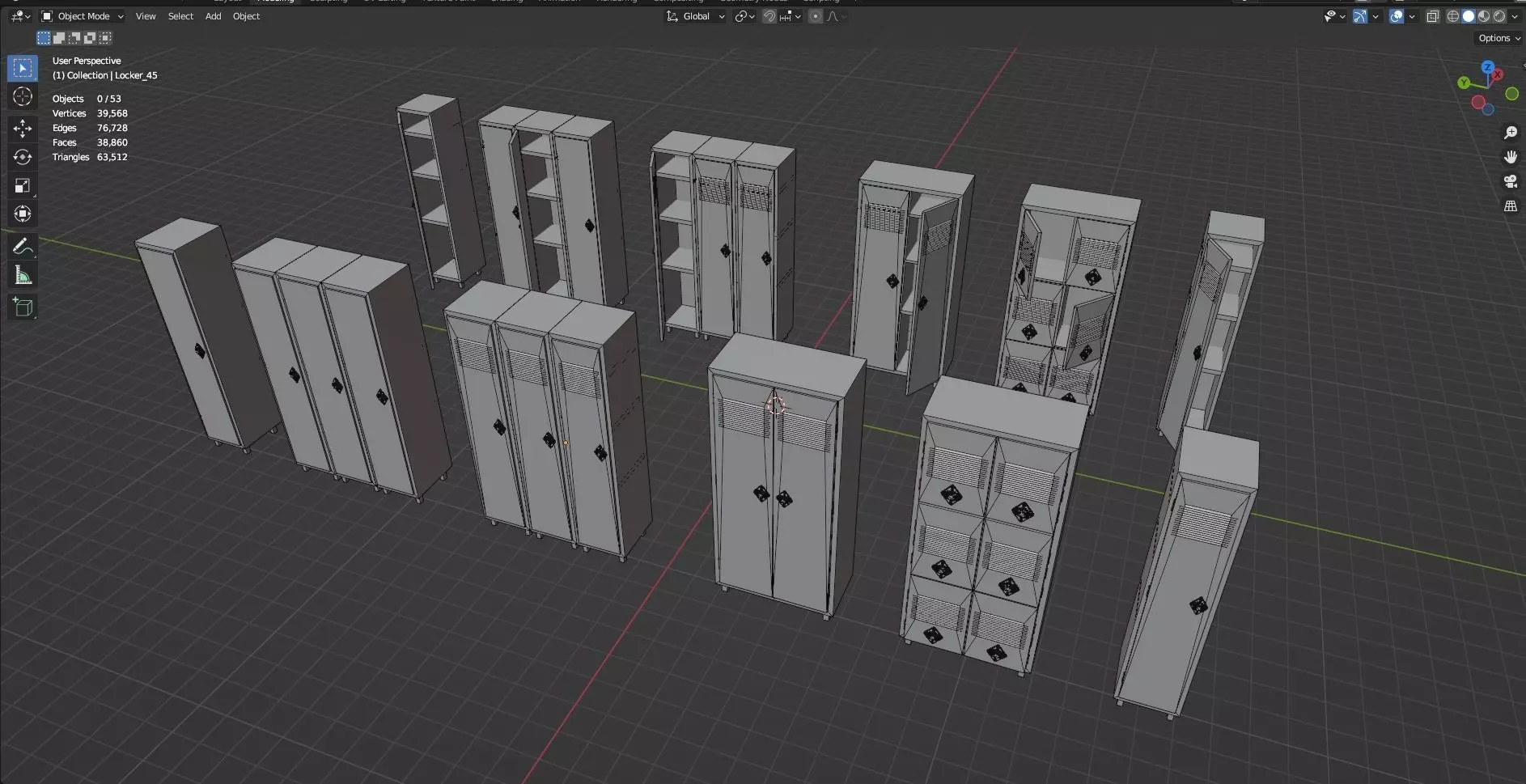This screenshot has width=1526, height=784.
Task: Activate the Rotate tool
Action: click(23, 157)
